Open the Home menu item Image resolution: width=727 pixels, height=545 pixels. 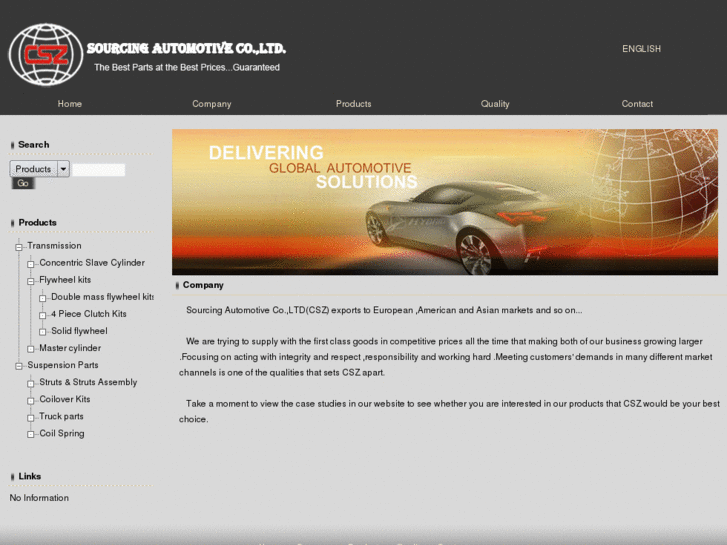pos(70,104)
